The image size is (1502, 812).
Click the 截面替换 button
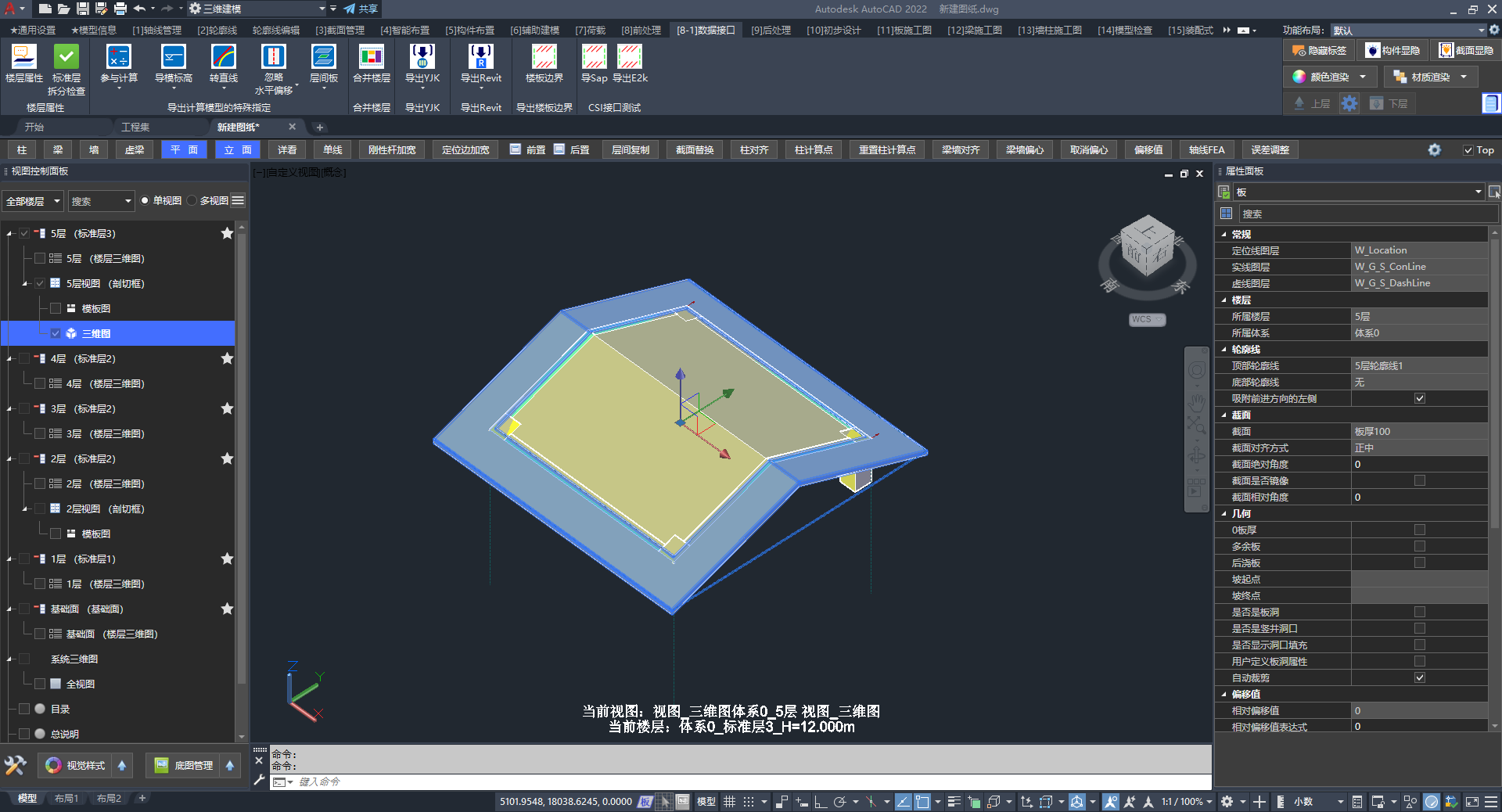tap(694, 150)
